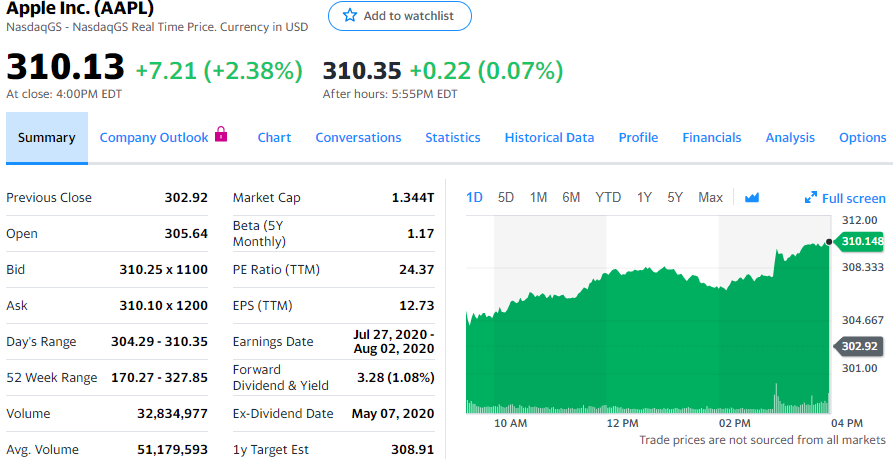Open the Company Outlook tab
This screenshot has width=893, height=459.
click(x=154, y=138)
